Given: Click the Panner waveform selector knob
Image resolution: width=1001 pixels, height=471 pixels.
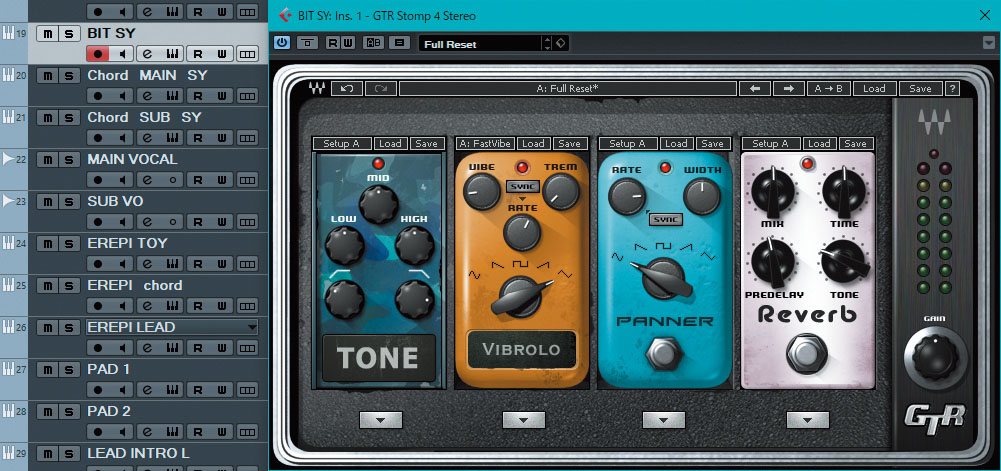Looking at the screenshot, I should click(664, 280).
